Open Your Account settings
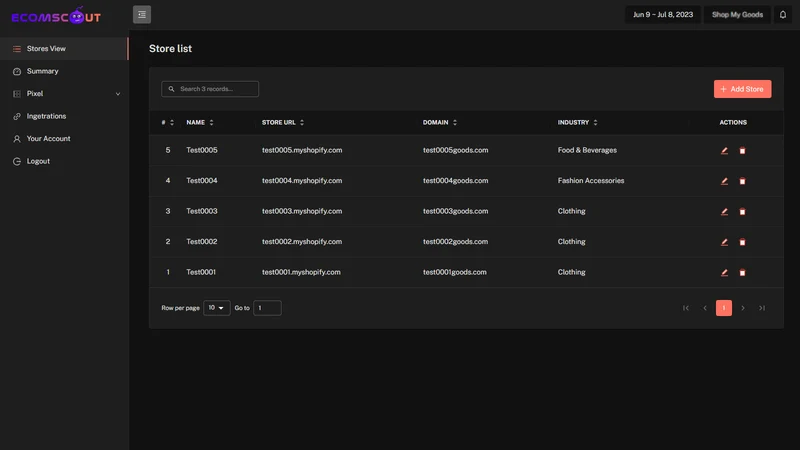The image size is (800, 450). click(64, 138)
